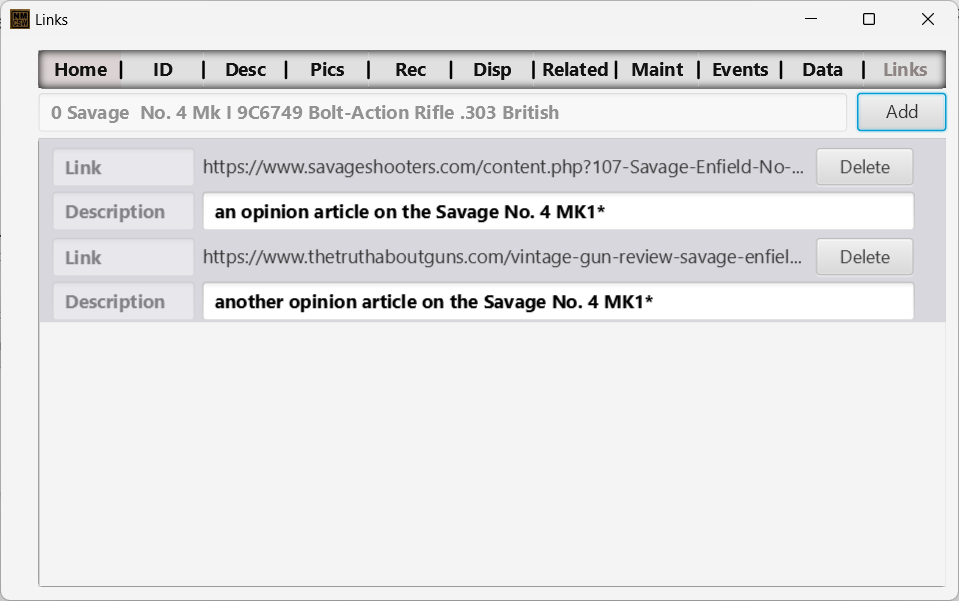Minimize the Links window
The width and height of the screenshot is (959, 601).
pos(811,19)
